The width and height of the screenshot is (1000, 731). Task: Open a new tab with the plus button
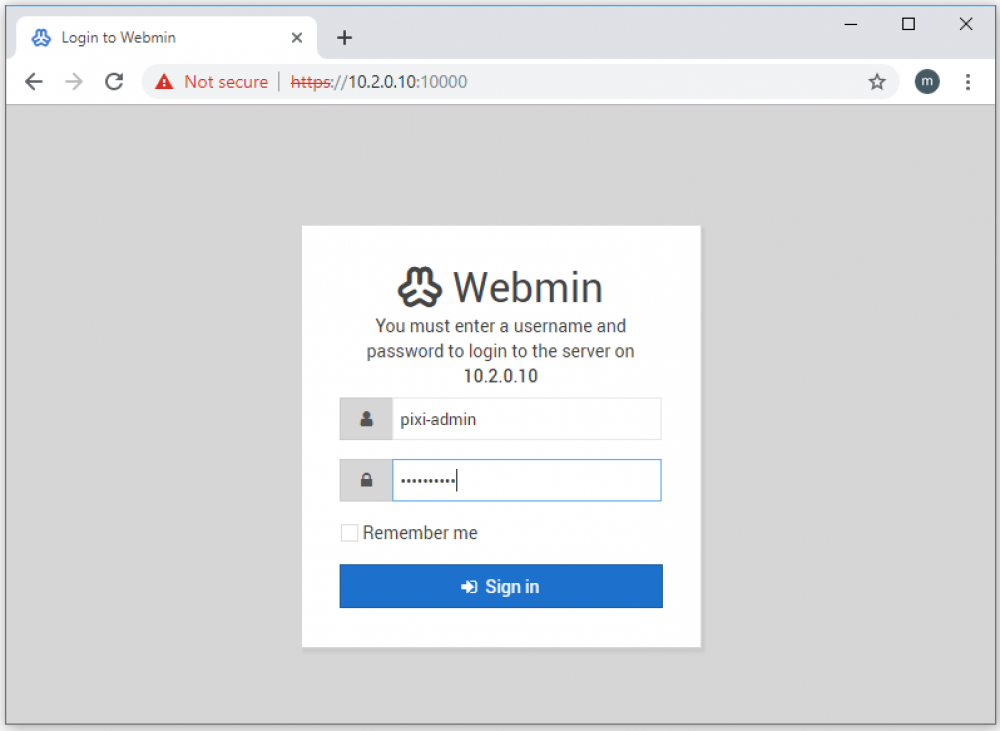(x=344, y=38)
